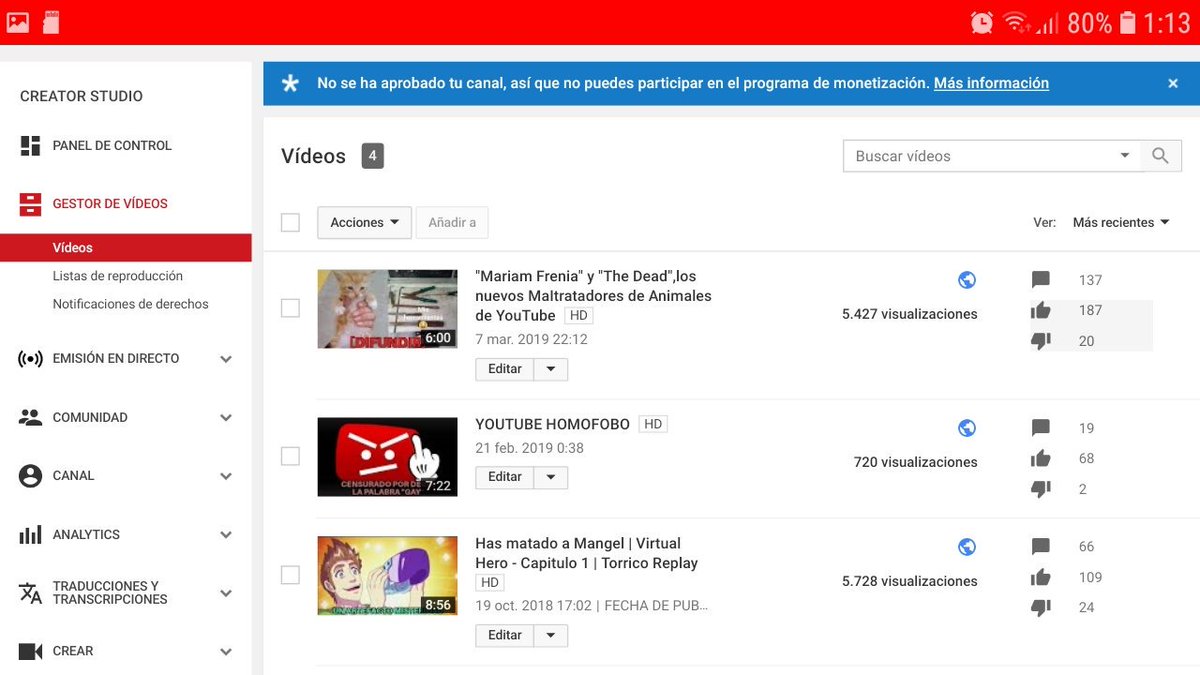Tick the select-all videos checkbox
Image resolution: width=1200 pixels, height=675 pixels.
(290, 222)
